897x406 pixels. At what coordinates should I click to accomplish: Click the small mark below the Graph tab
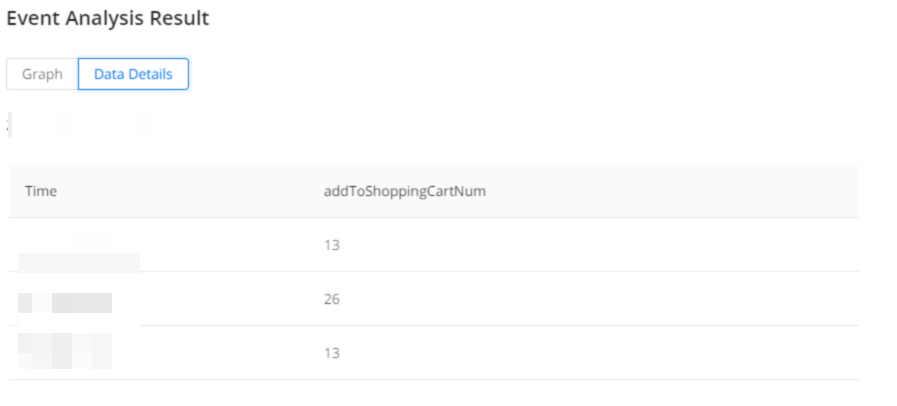(x=8, y=126)
